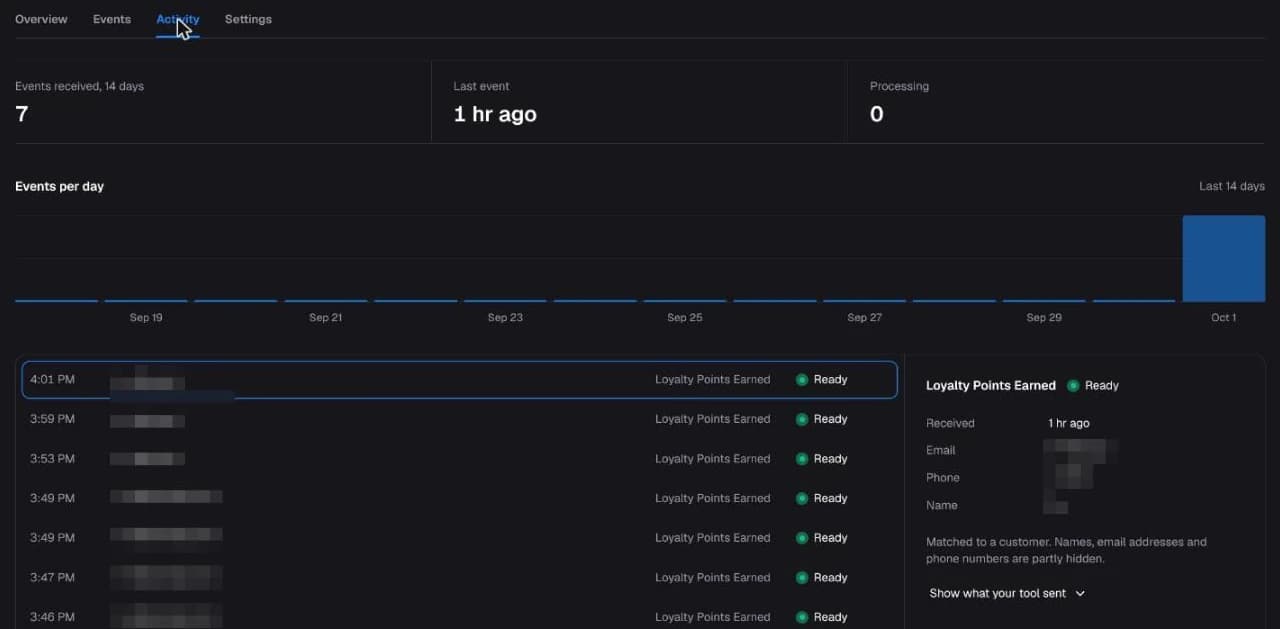The image size is (1280, 629).
Task: Select the 3:46 PM event row
Action: (460, 616)
